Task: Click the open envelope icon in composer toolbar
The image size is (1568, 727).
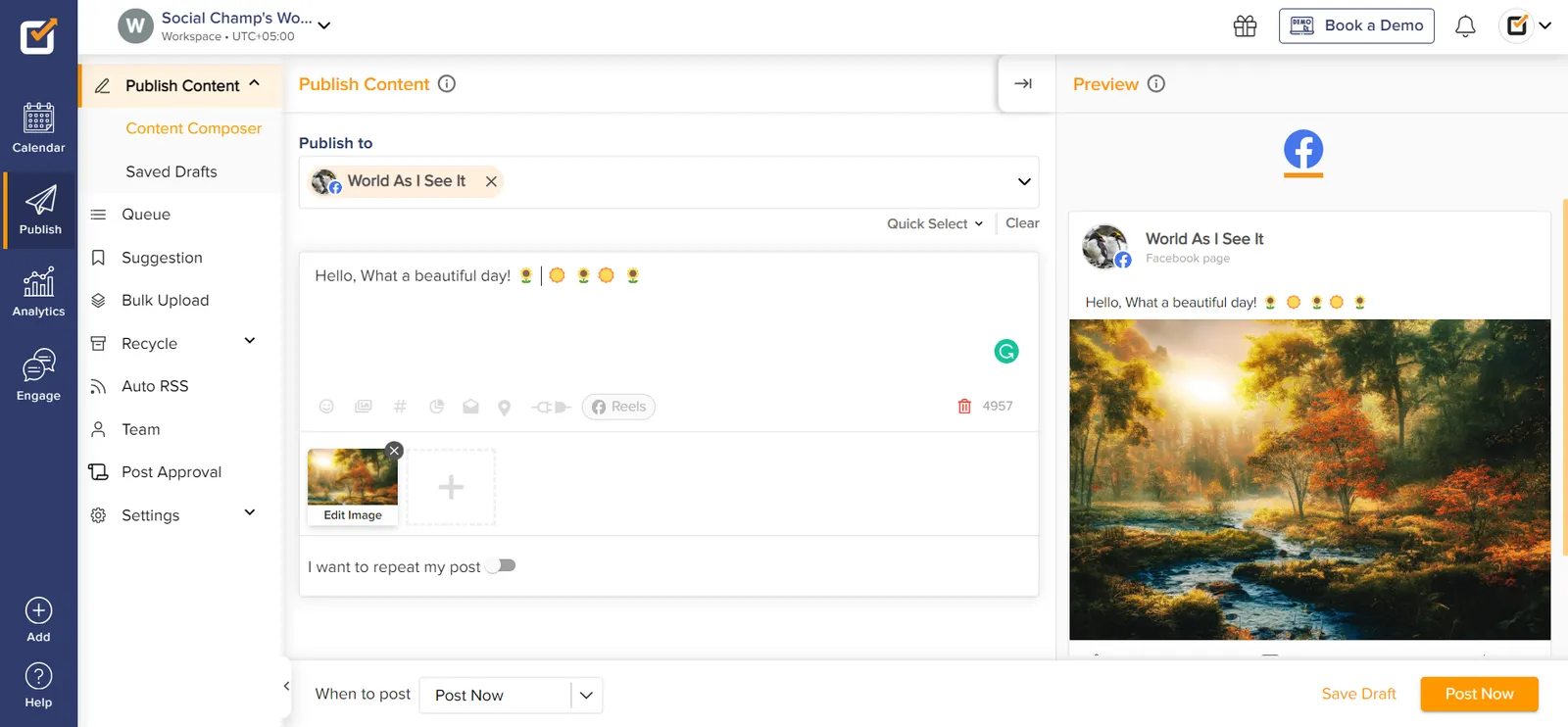Action: click(470, 407)
